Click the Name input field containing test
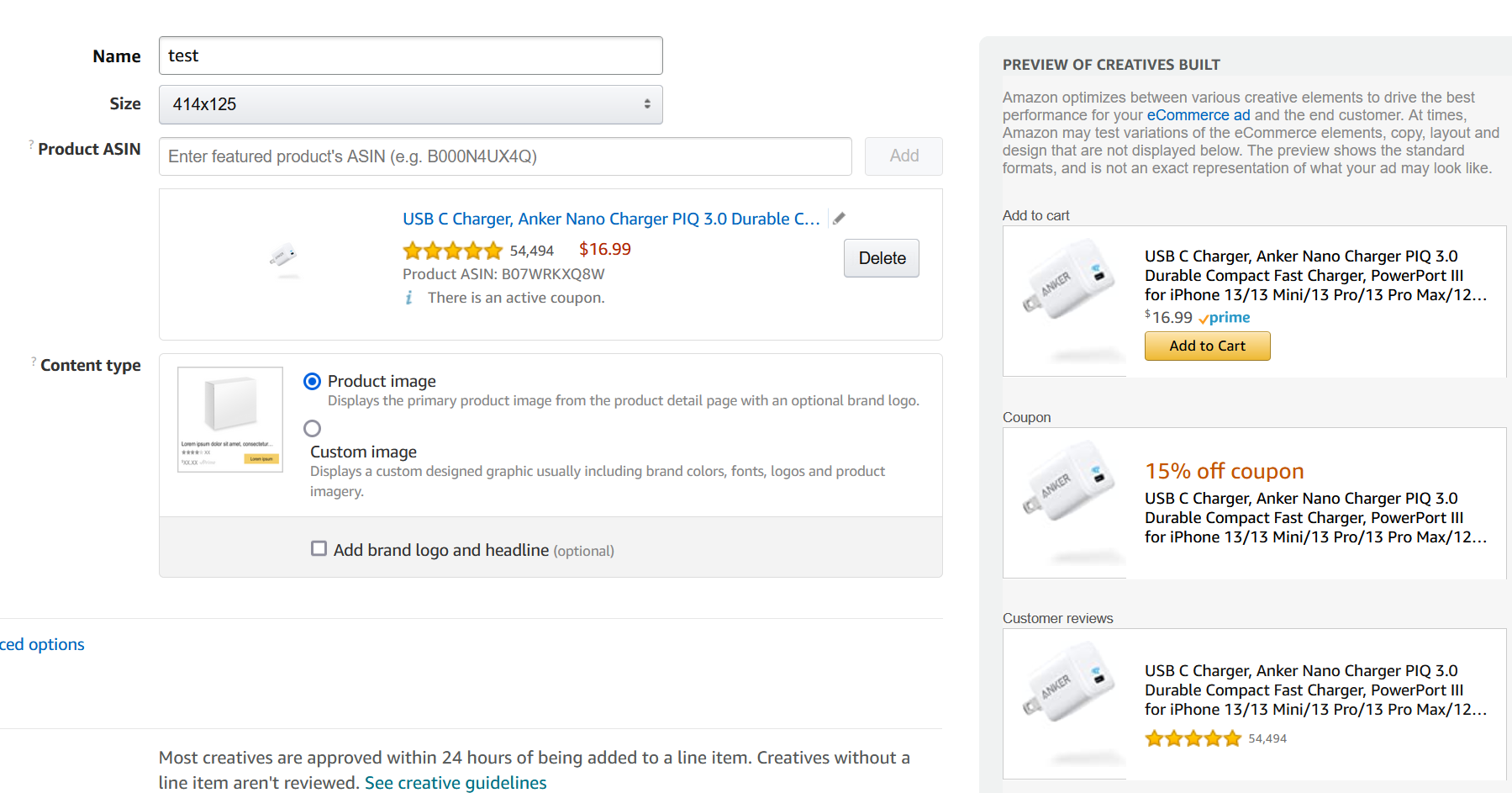The height and width of the screenshot is (793, 1512). [410, 56]
